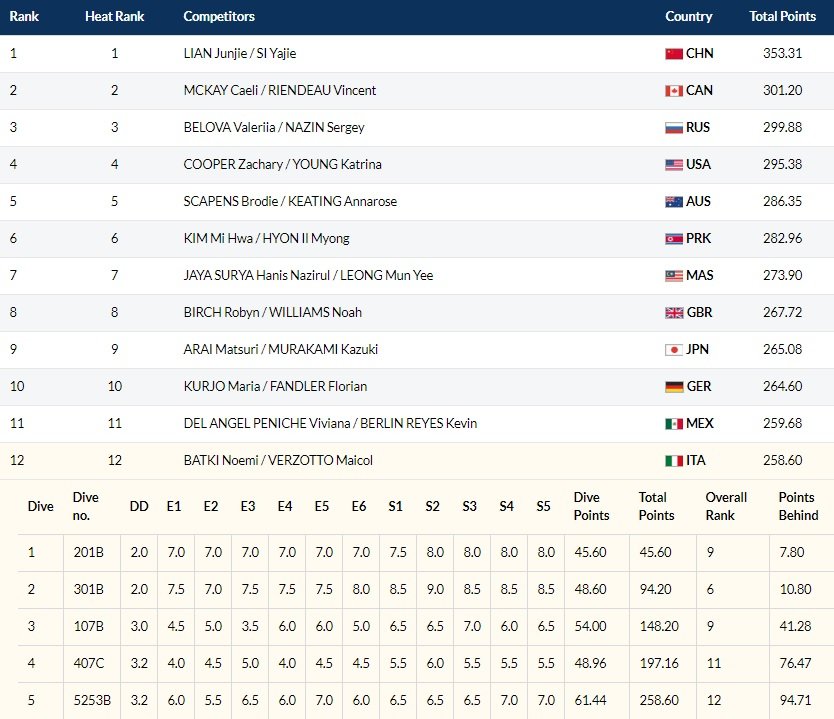Click the Total Points header in the top bar
The height and width of the screenshot is (719, 834).
782,16
